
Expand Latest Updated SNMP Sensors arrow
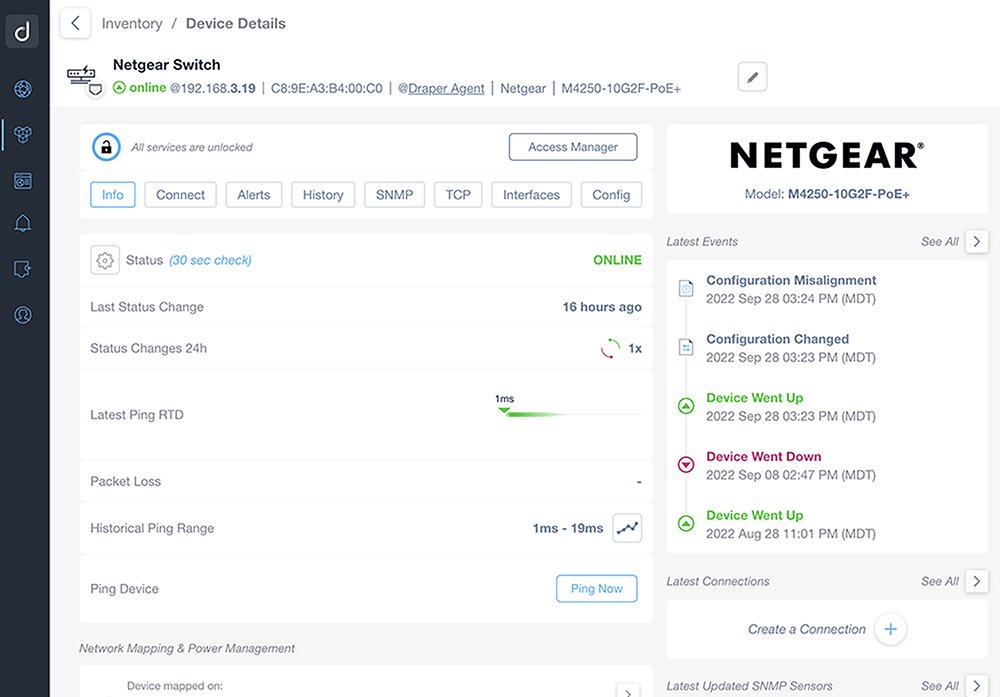coord(977,686)
